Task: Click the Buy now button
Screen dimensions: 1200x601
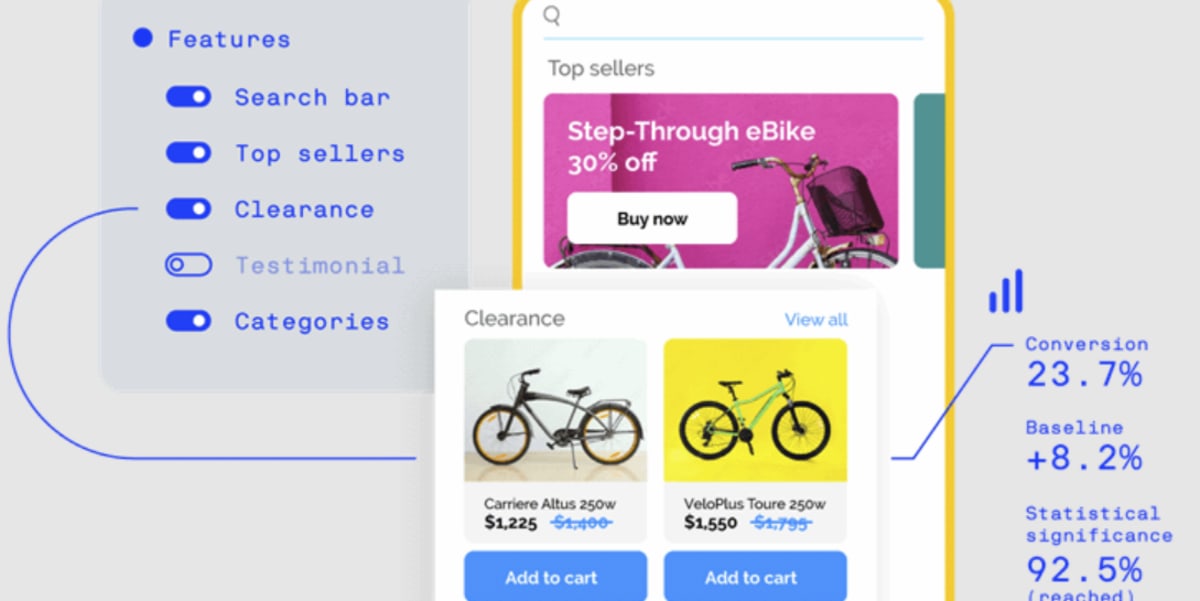Action: pos(652,218)
